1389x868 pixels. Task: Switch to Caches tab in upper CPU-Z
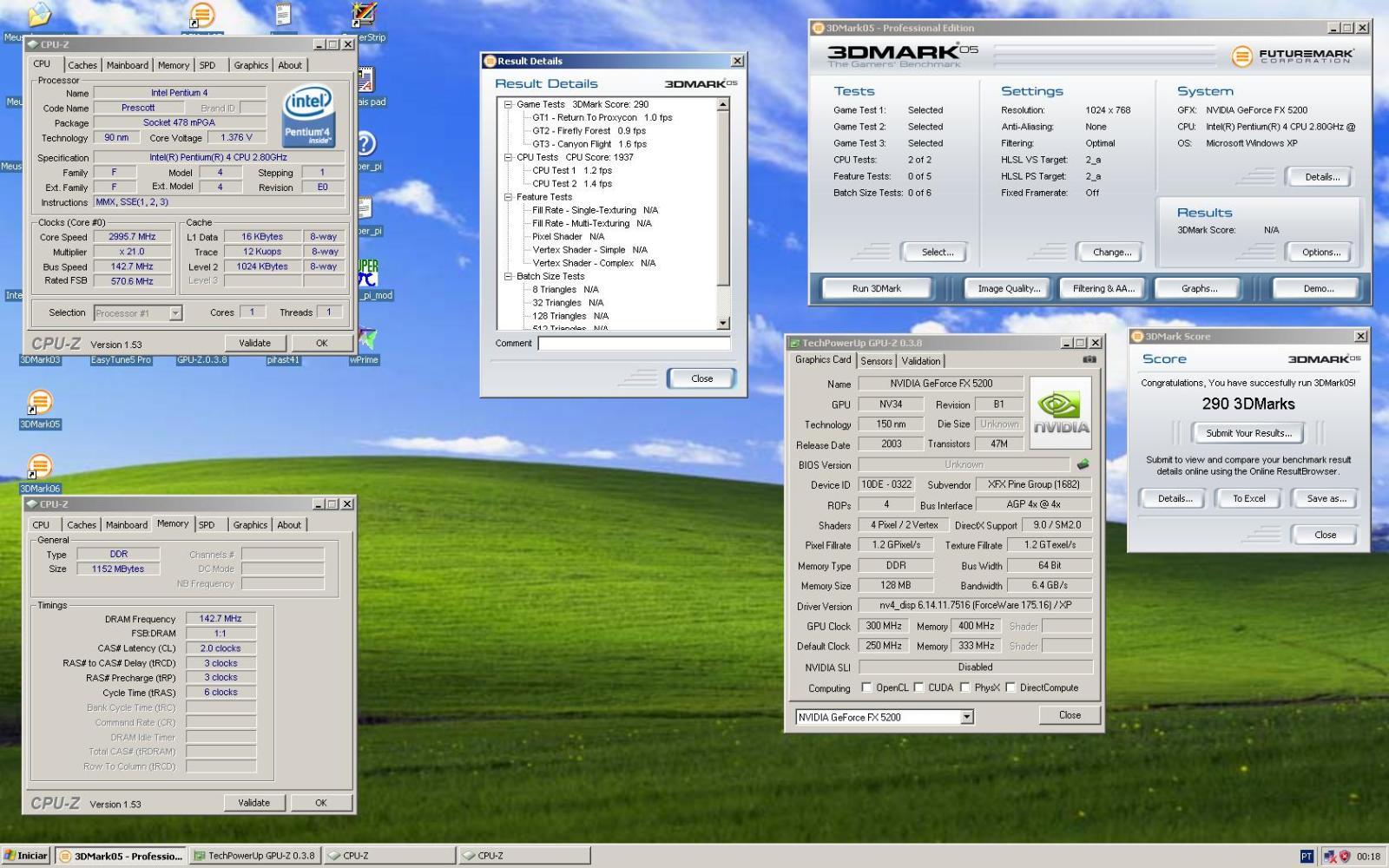pos(82,65)
